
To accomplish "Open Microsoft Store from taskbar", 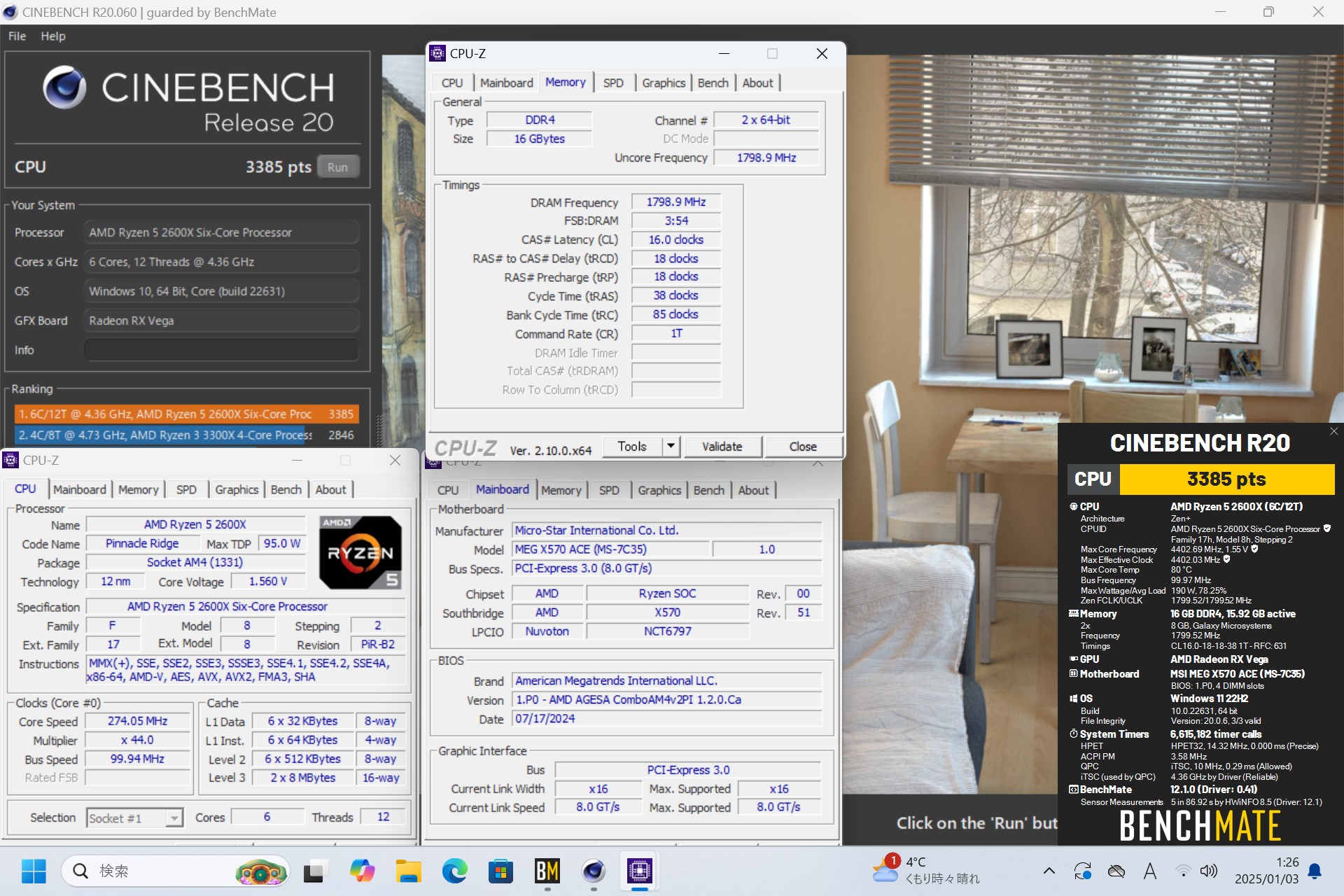I will point(500,871).
